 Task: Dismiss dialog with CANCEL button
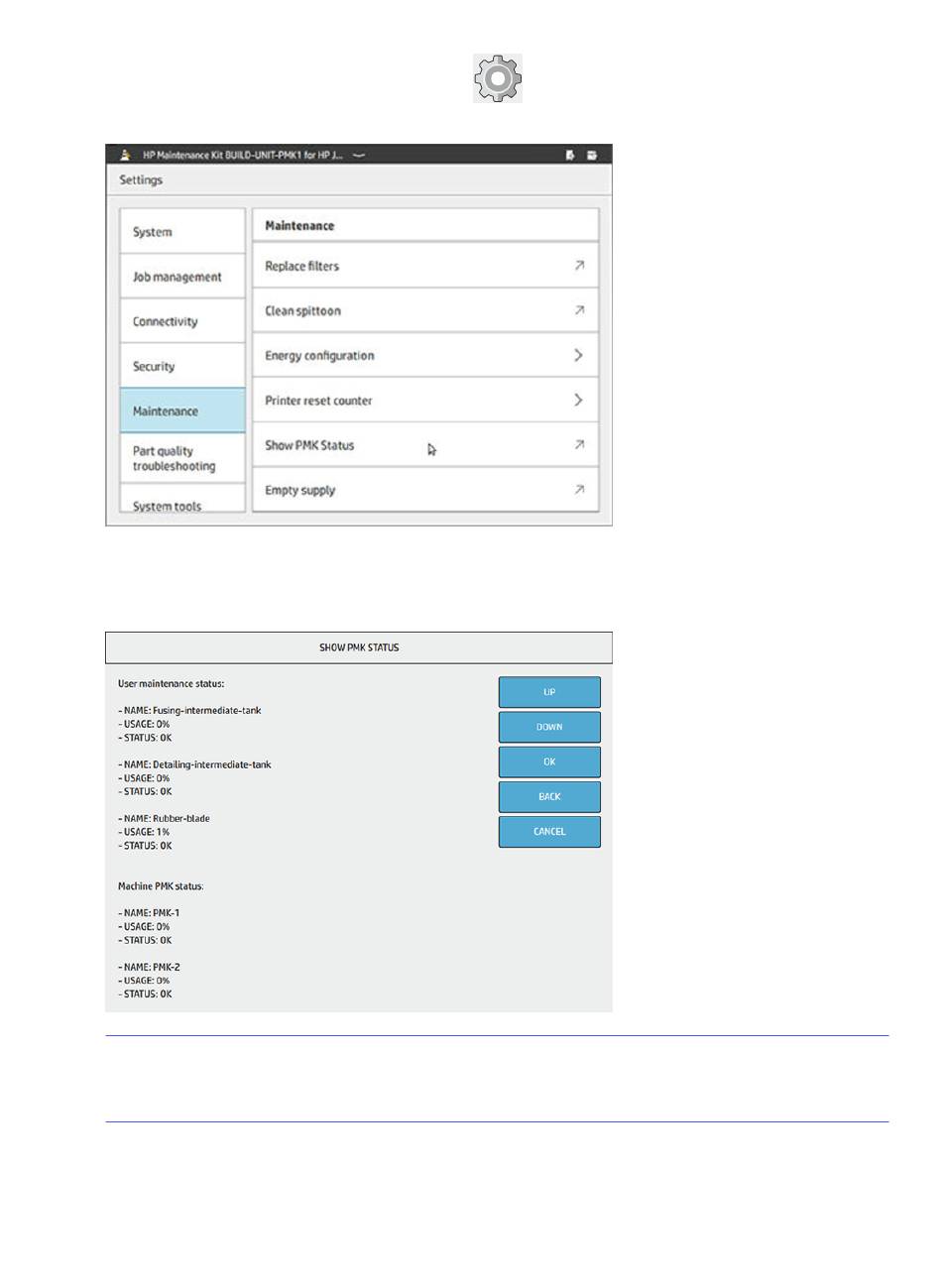(549, 831)
